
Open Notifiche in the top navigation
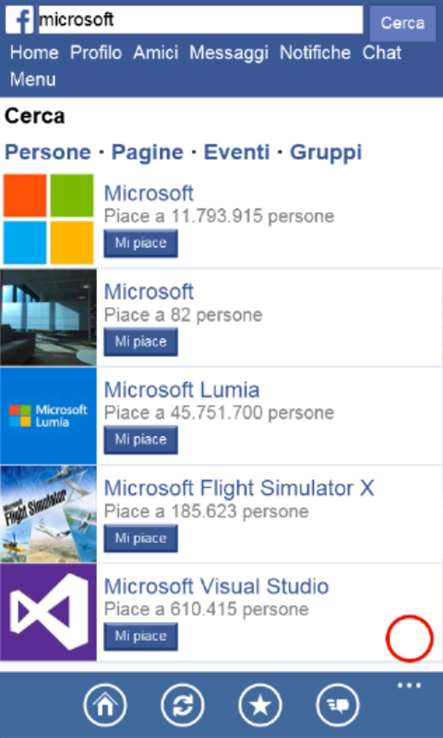315,53
